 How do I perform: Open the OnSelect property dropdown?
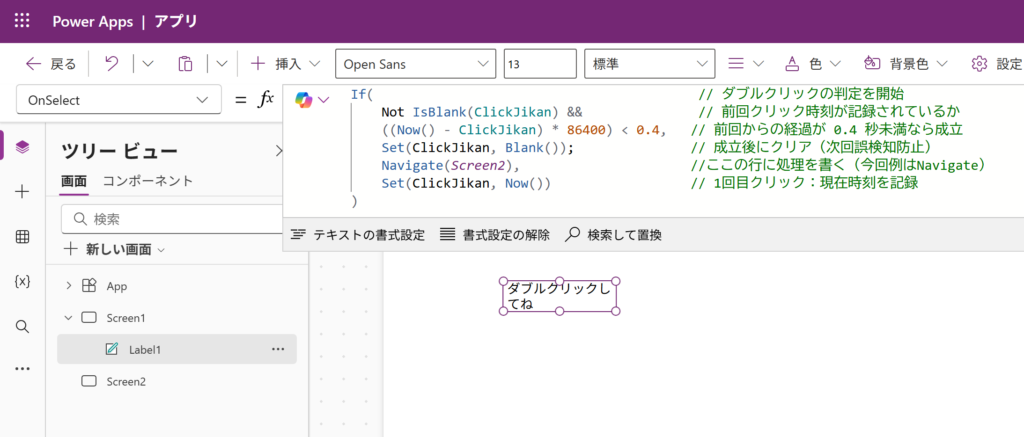point(119,100)
